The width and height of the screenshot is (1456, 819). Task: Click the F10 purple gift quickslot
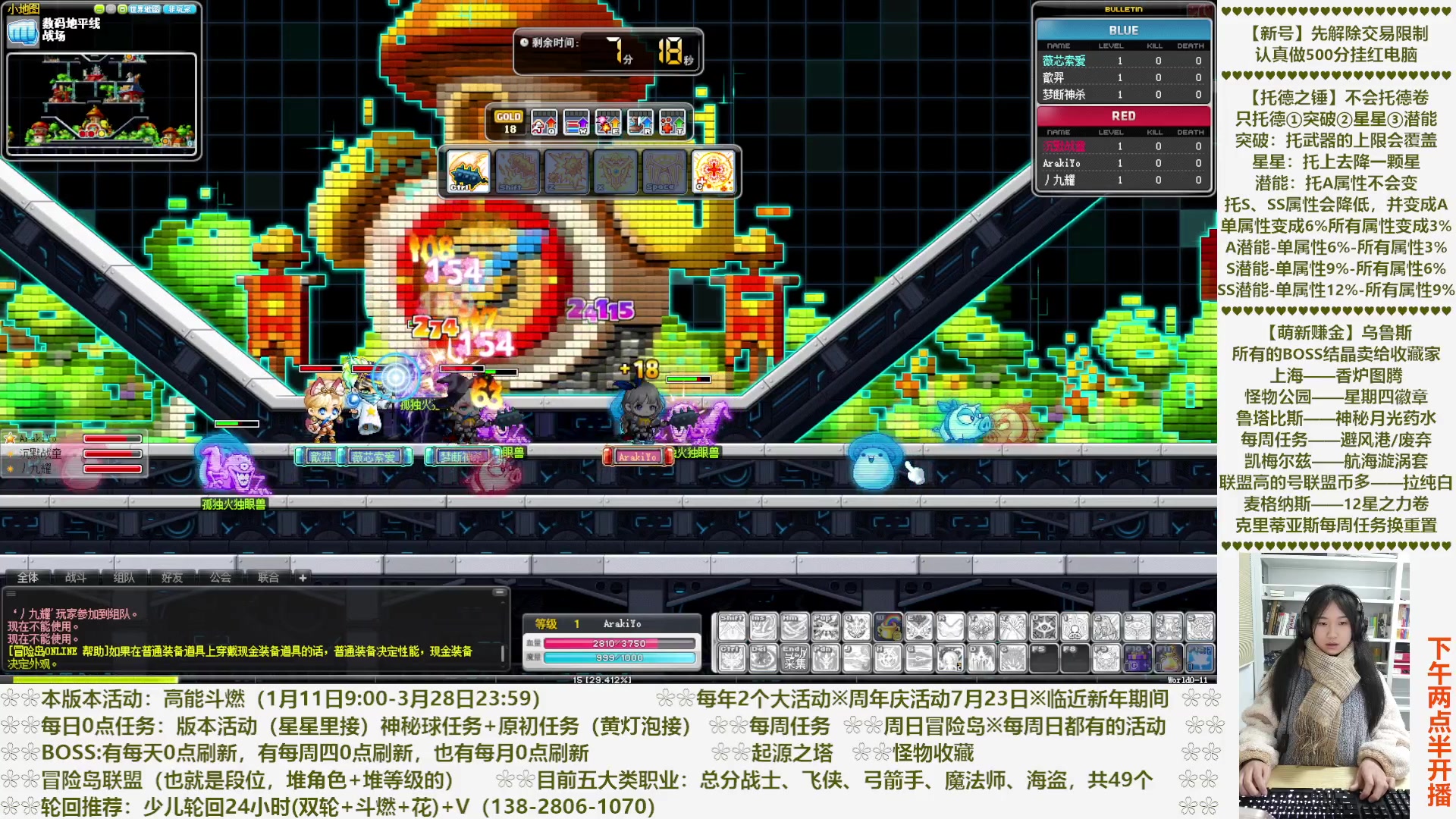(1137, 658)
